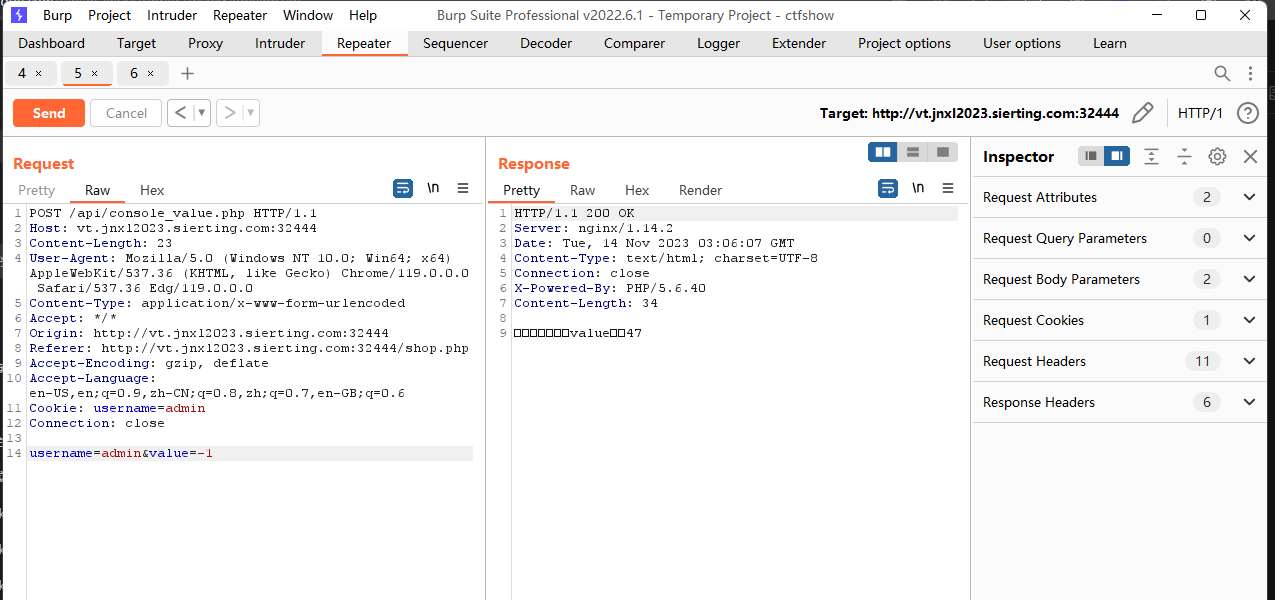1275x600 pixels.
Task: Close Repeater tab 6
Action: point(151,73)
